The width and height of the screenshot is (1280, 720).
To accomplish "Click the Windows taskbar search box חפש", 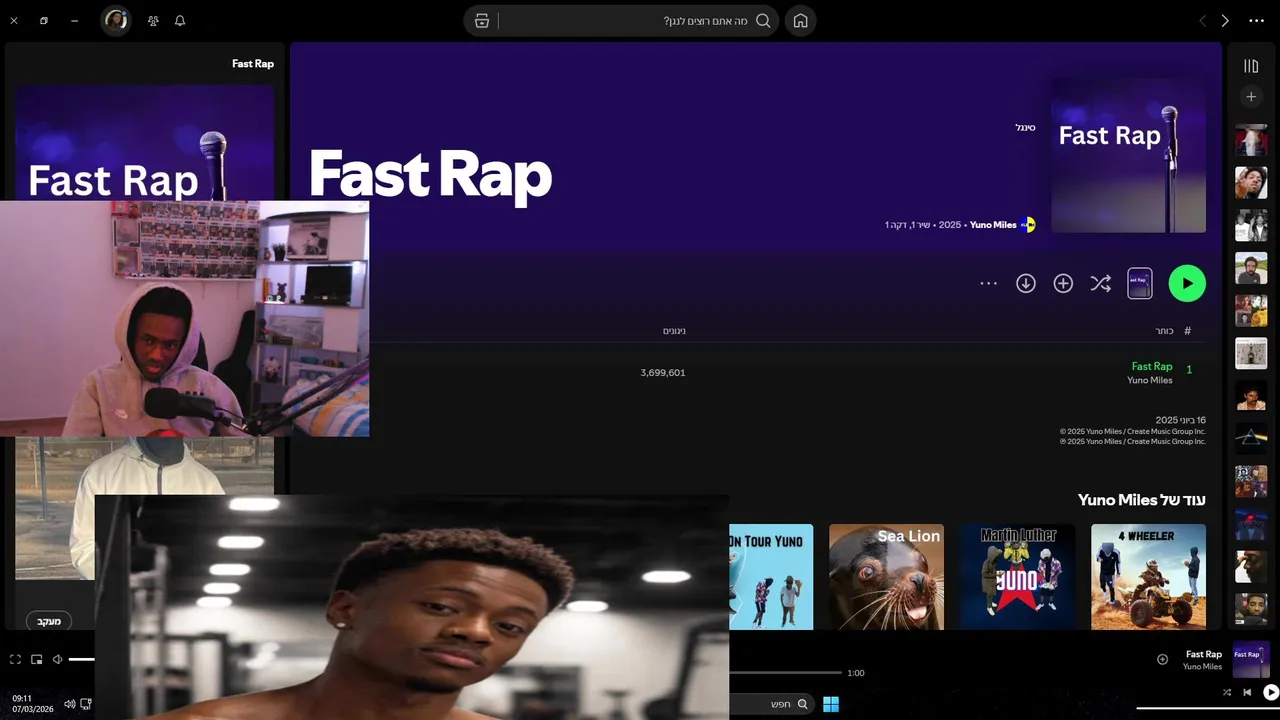I will coord(771,704).
